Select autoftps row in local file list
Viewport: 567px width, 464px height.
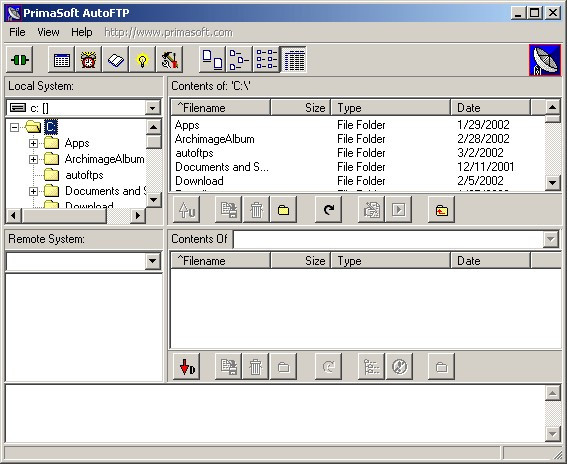click(358, 153)
